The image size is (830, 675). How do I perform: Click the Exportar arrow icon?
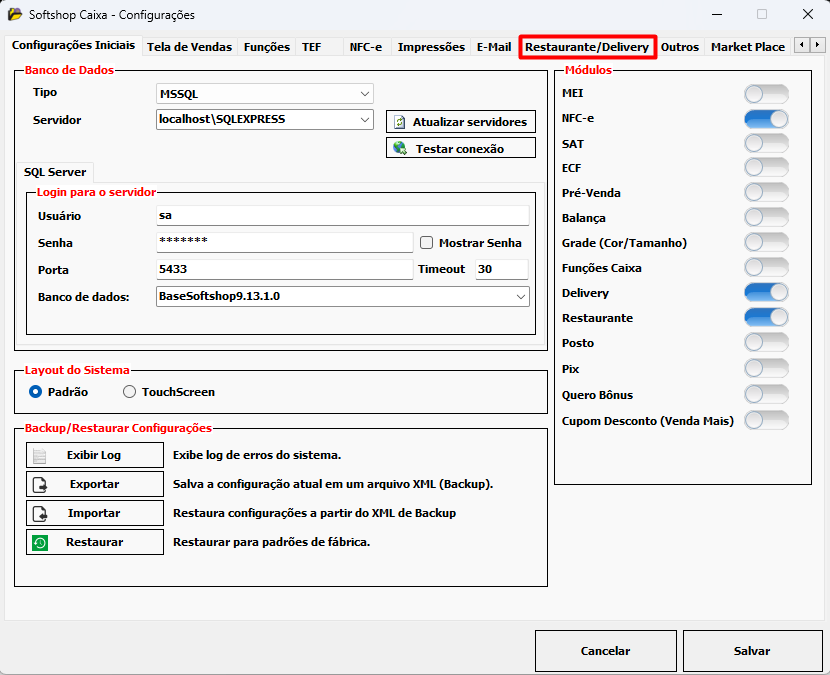(40, 484)
